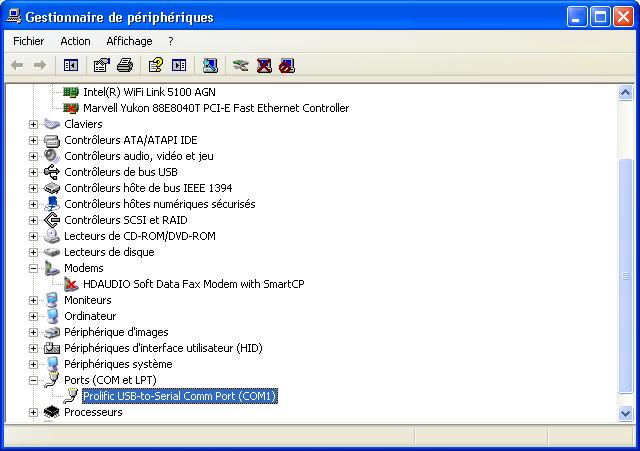
Task: Click the Update driver toolbar icon
Action: click(x=240, y=65)
